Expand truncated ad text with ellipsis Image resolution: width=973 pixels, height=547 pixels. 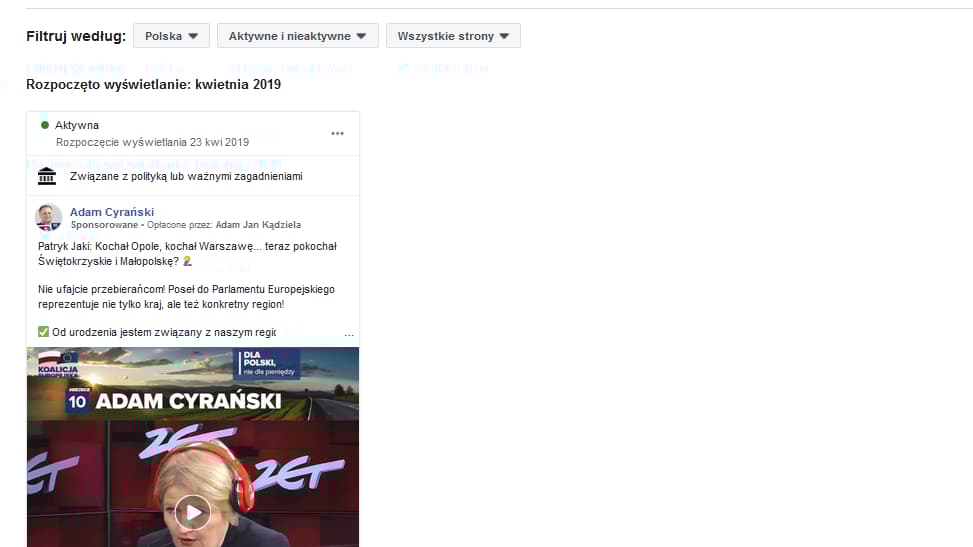coord(349,333)
